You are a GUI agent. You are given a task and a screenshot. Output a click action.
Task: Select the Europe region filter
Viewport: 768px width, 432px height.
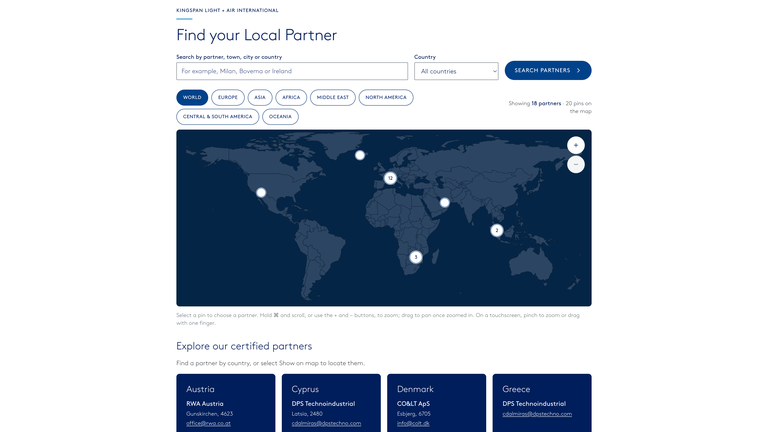228,97
